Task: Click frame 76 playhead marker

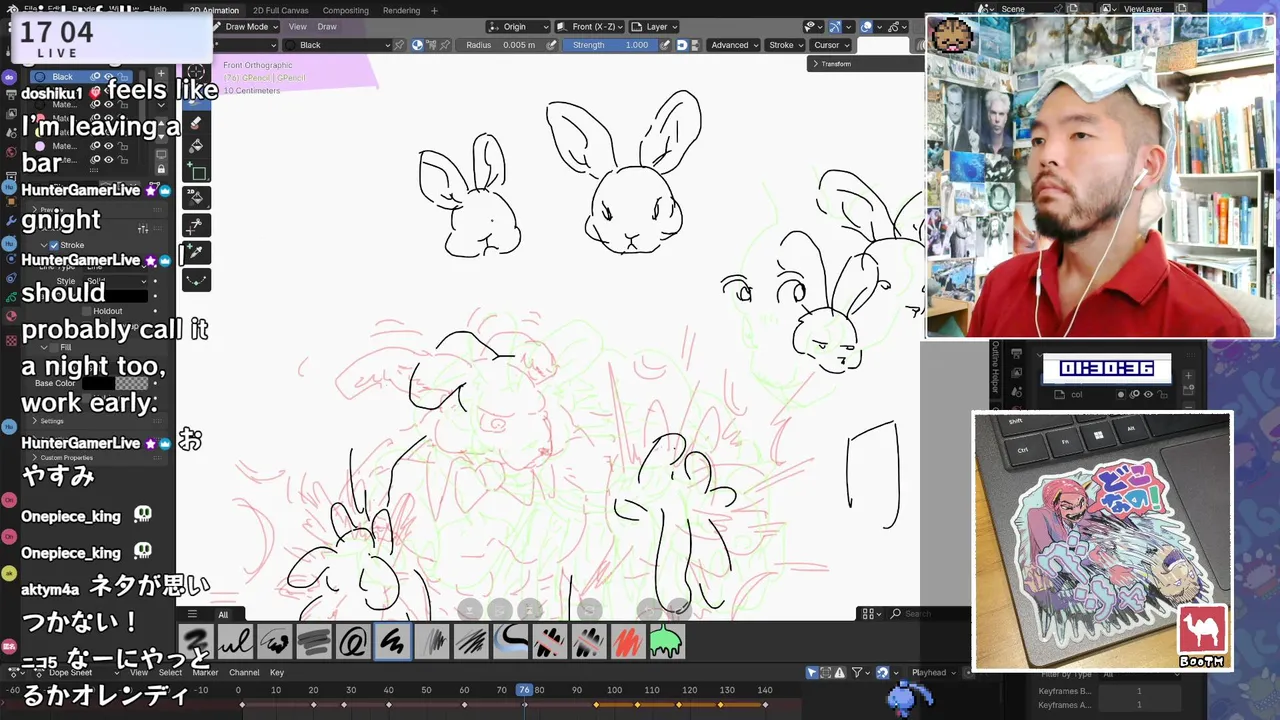Action: (524, 690)
